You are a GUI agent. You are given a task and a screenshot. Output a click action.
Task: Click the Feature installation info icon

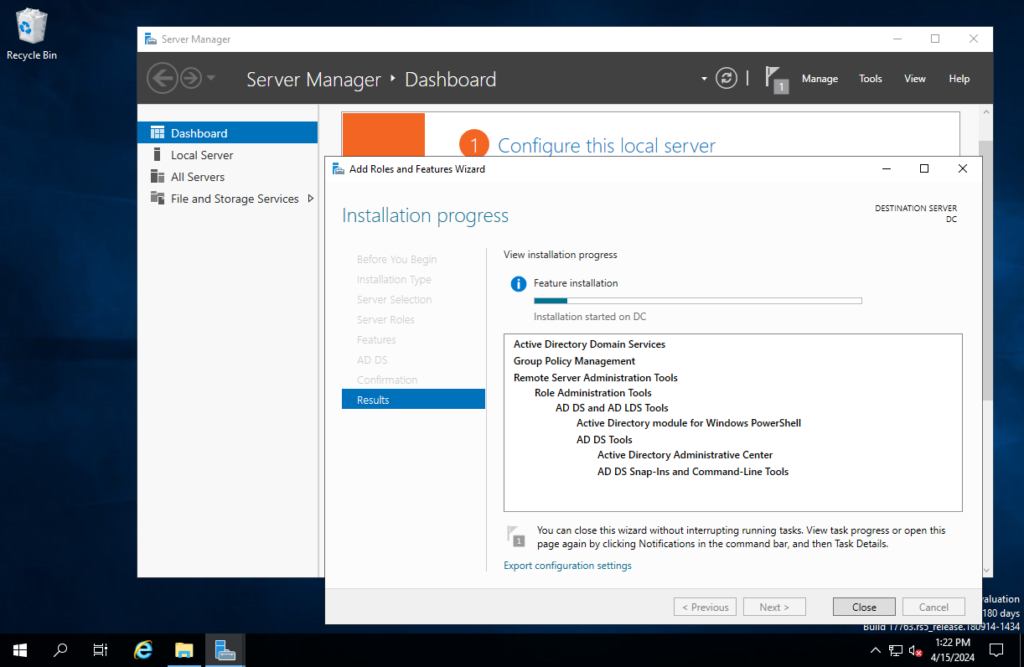(x=518, y=284)
